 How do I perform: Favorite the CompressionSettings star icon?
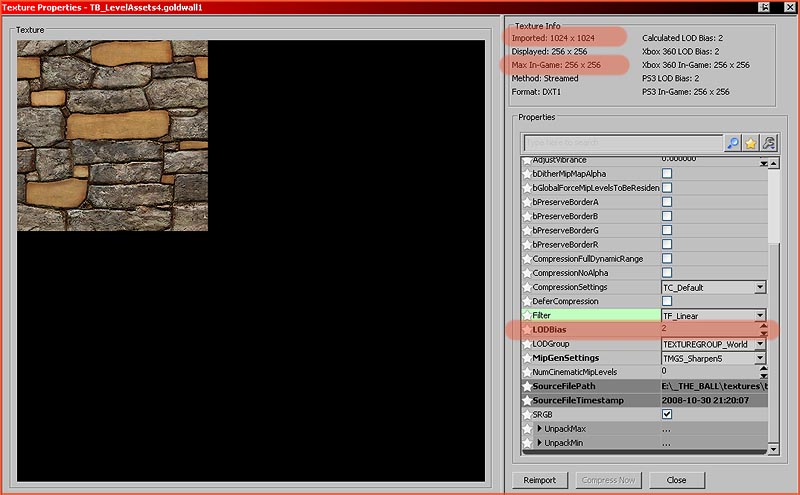[527, 287]
